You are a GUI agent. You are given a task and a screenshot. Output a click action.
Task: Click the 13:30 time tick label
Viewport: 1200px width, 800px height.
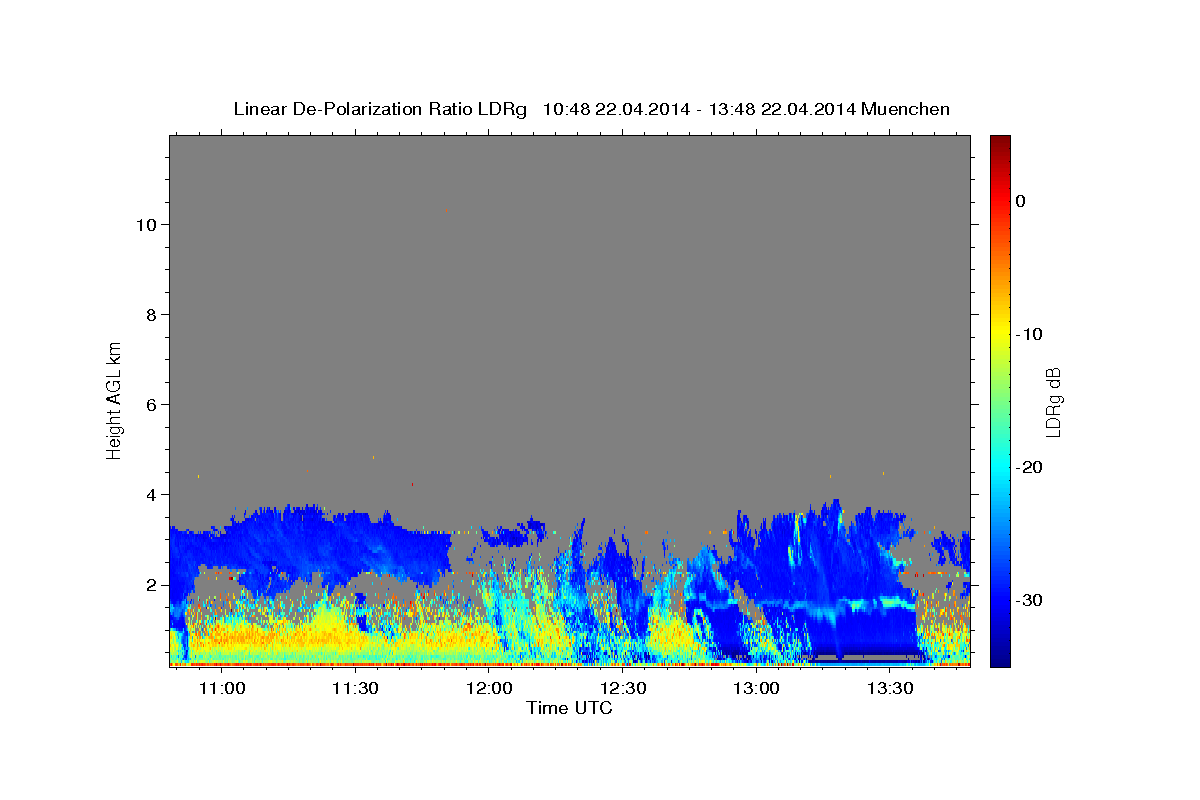point(889,688)
